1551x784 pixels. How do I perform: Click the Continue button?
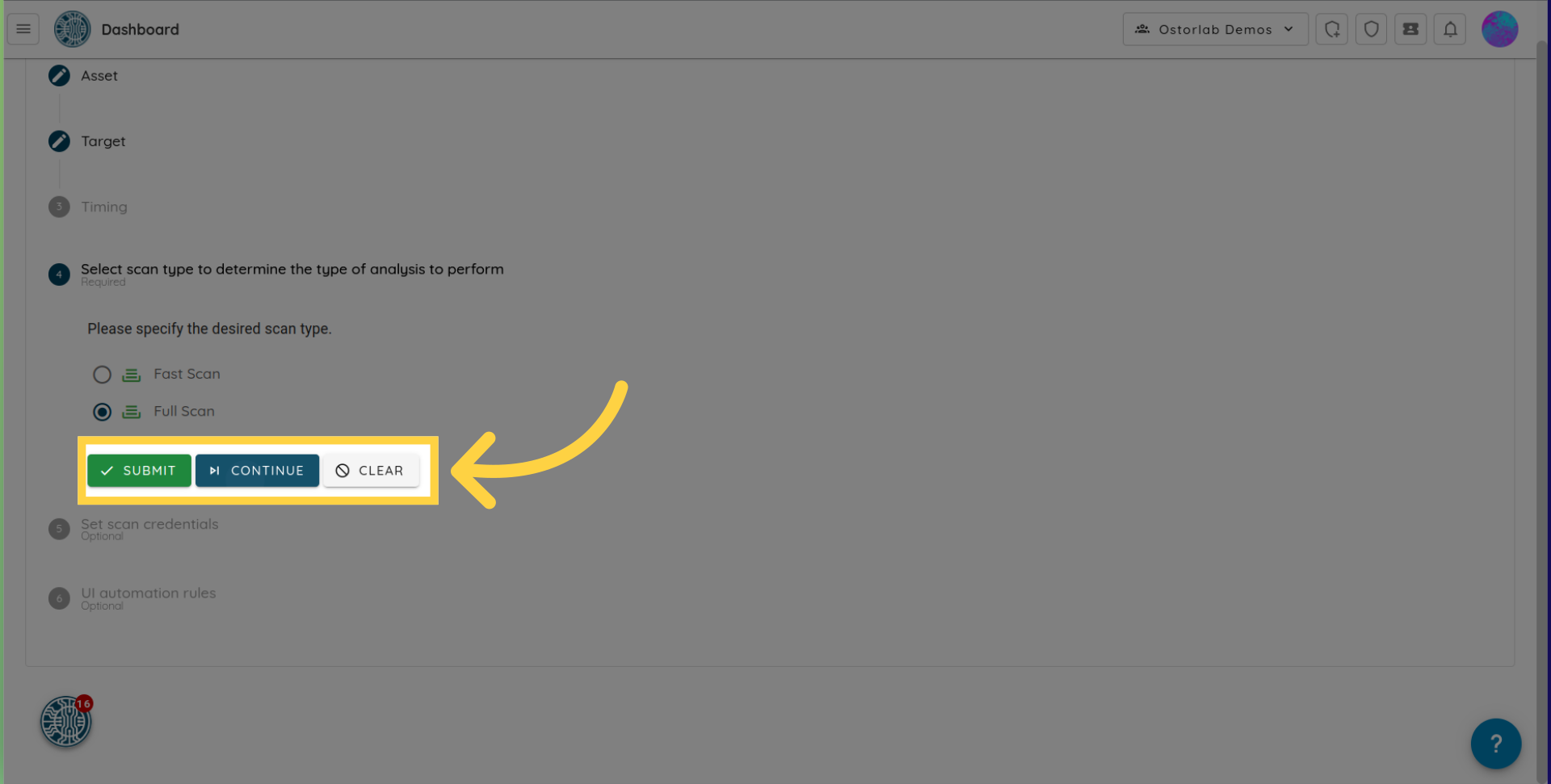click(x=257, y=471)
